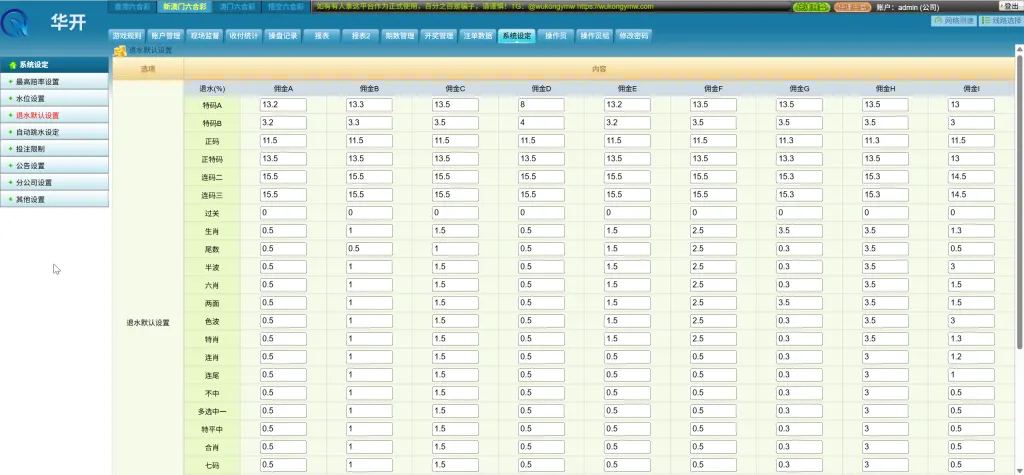Click the 多选中一 field under 佣金F

(x=713, y=411)
